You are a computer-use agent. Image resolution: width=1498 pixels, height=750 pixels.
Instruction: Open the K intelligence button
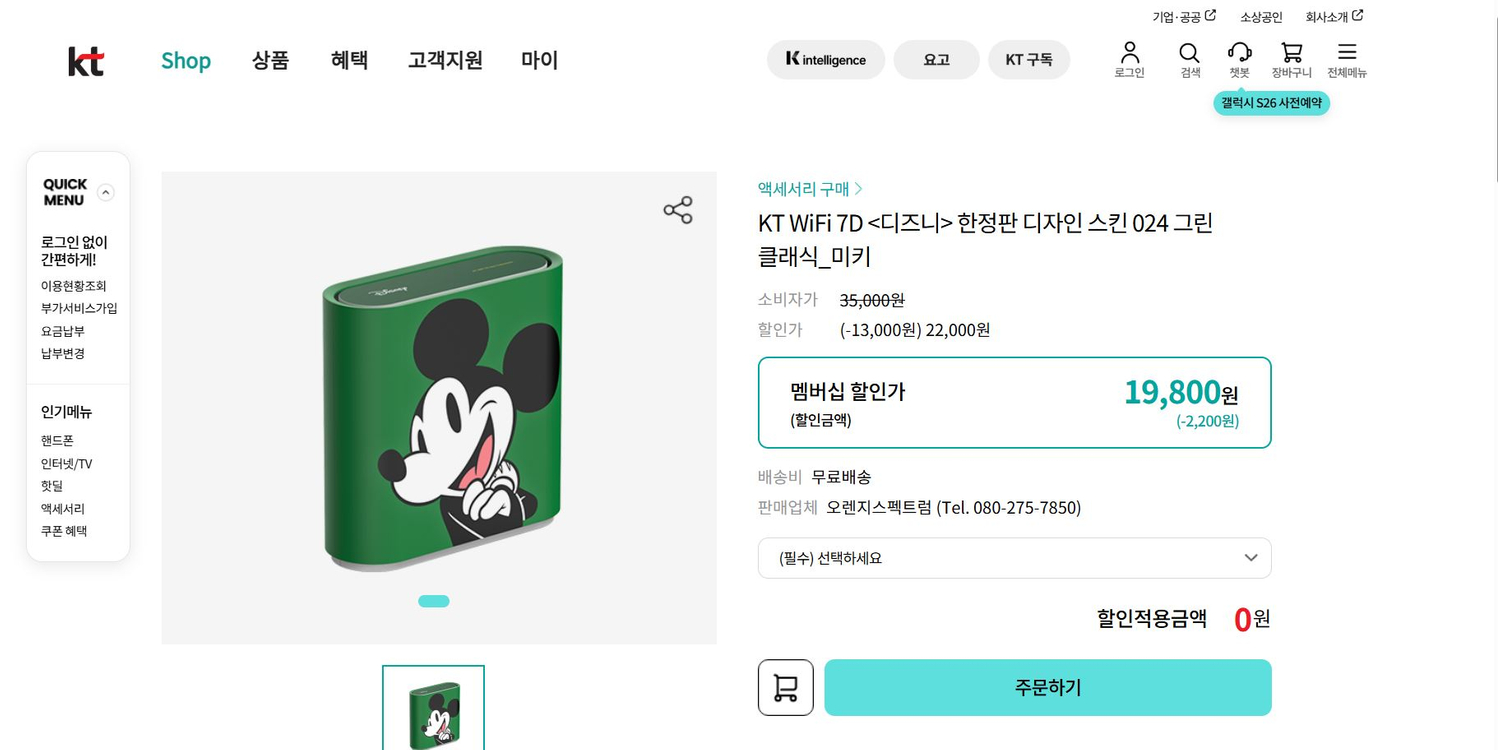(825, 59)
